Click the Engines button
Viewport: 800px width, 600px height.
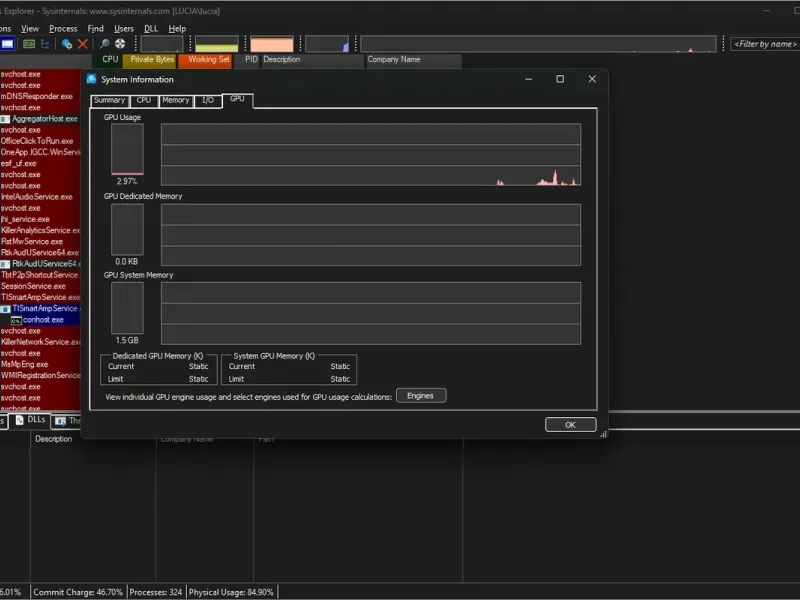(421, 396)
